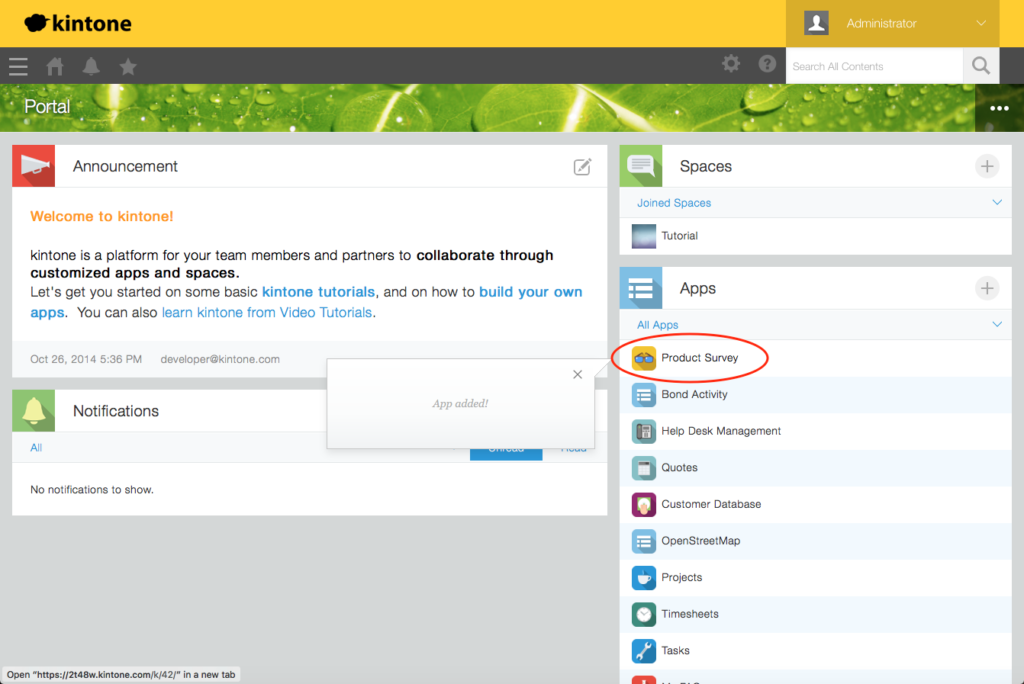
Task: Open the kintone tutorials link
Action: point(318,292)
